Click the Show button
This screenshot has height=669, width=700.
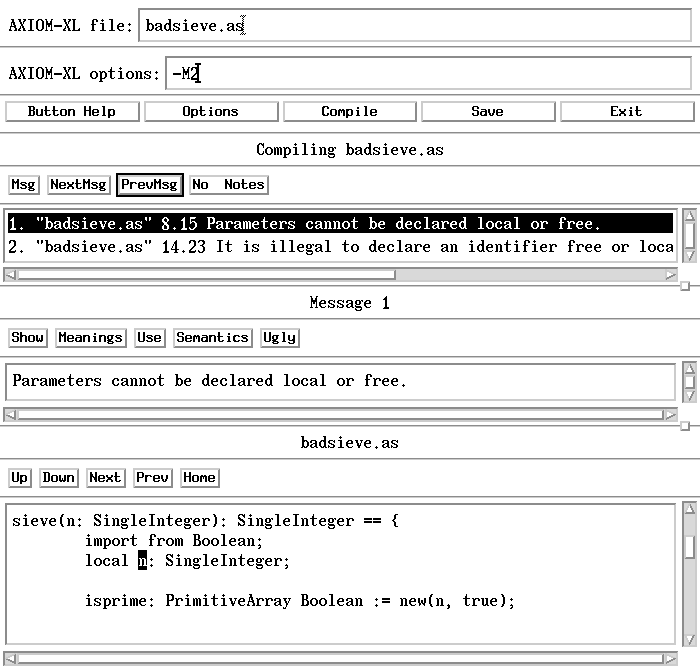click(28, 337)
